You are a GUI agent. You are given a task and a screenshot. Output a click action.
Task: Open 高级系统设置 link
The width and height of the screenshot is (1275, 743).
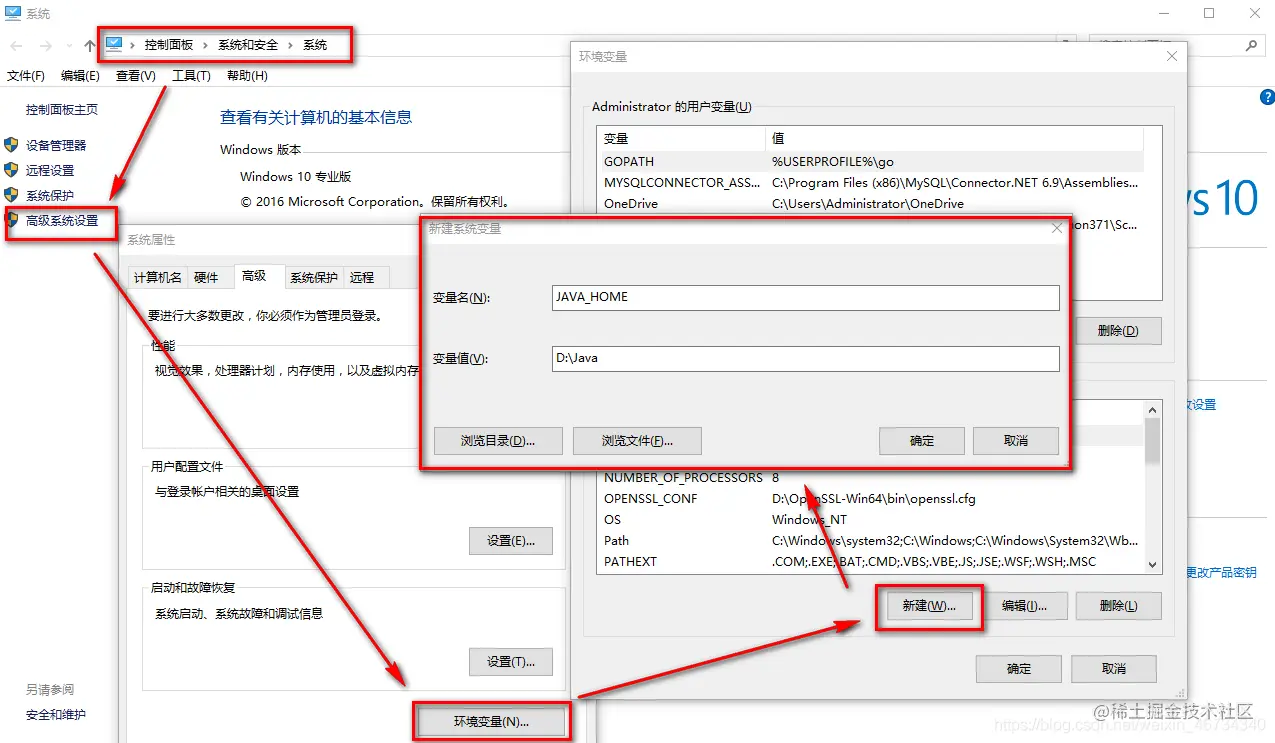point(62,220)
